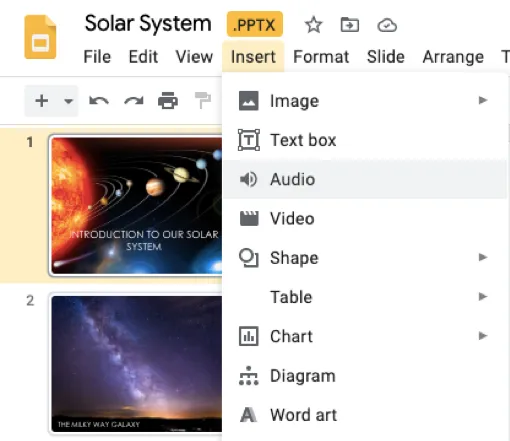Open the Arrange menu
This screenshot has height=441, width=510.
tap(453, 57)
